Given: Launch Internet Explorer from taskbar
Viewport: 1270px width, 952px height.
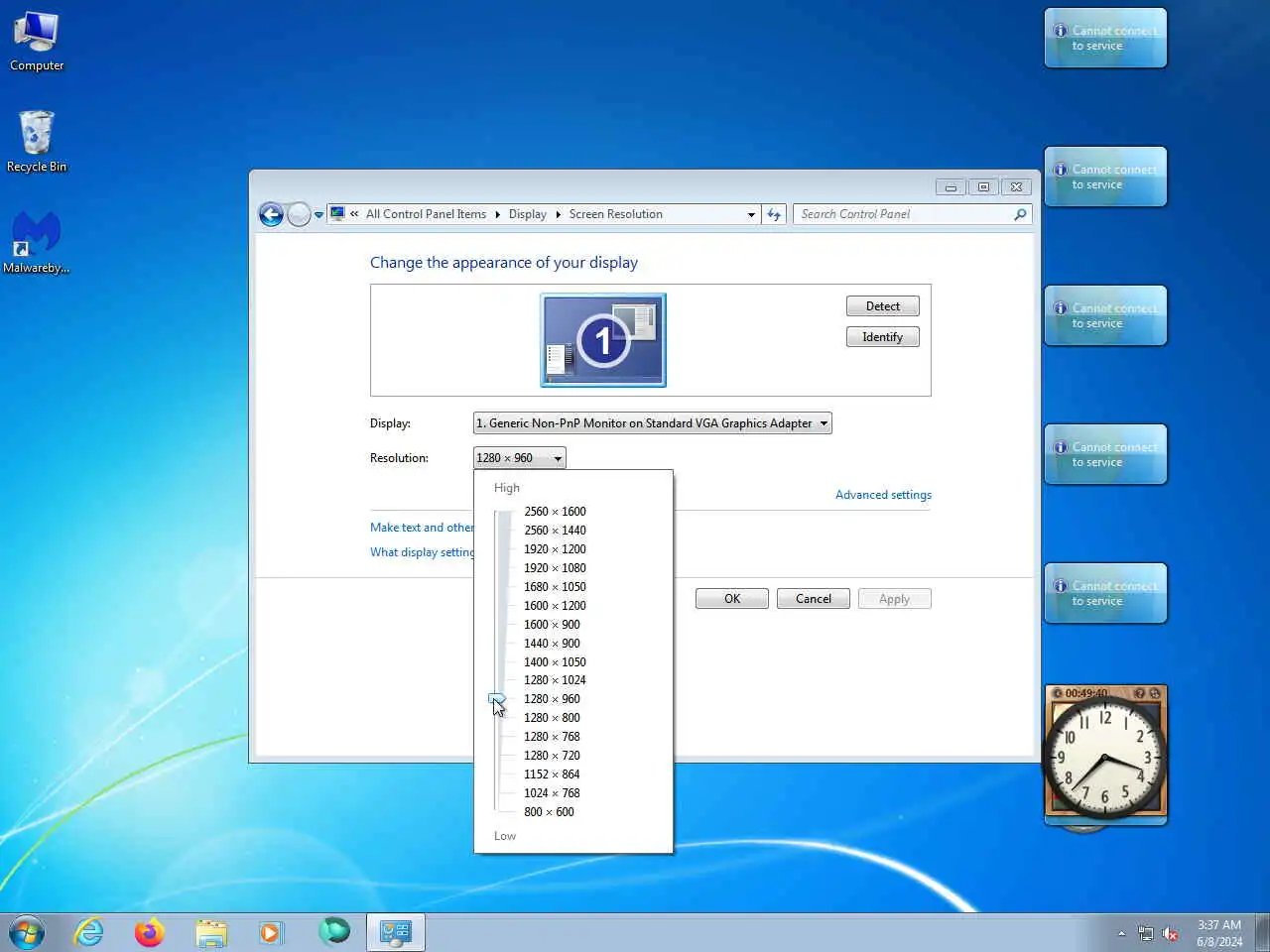Looking at the screenshot, I should (89, 932).
